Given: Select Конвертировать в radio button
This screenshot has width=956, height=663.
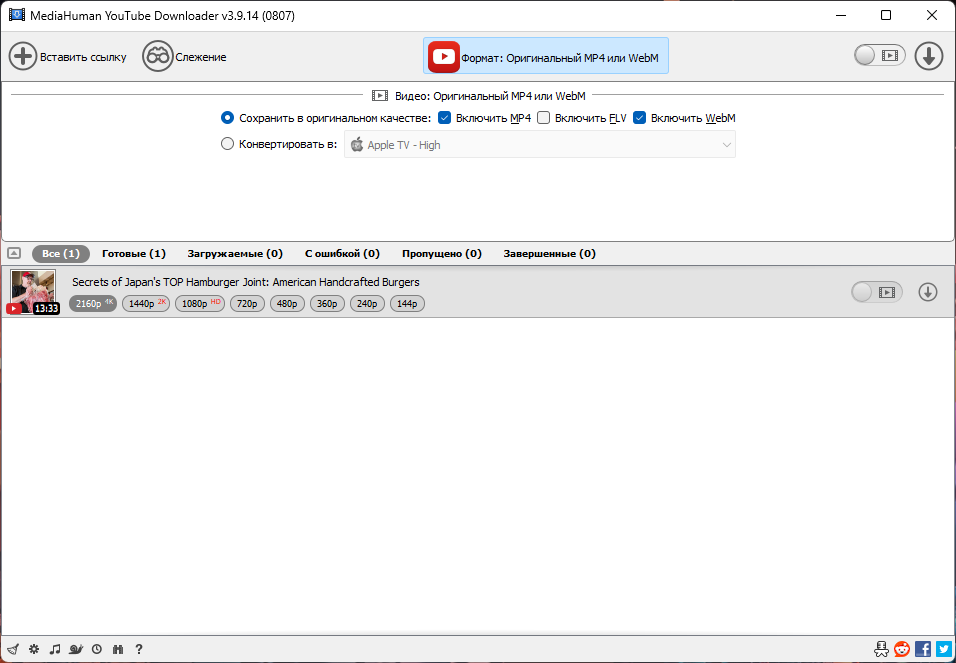Looking at the screenshot, I should click(x=227, y=144).
